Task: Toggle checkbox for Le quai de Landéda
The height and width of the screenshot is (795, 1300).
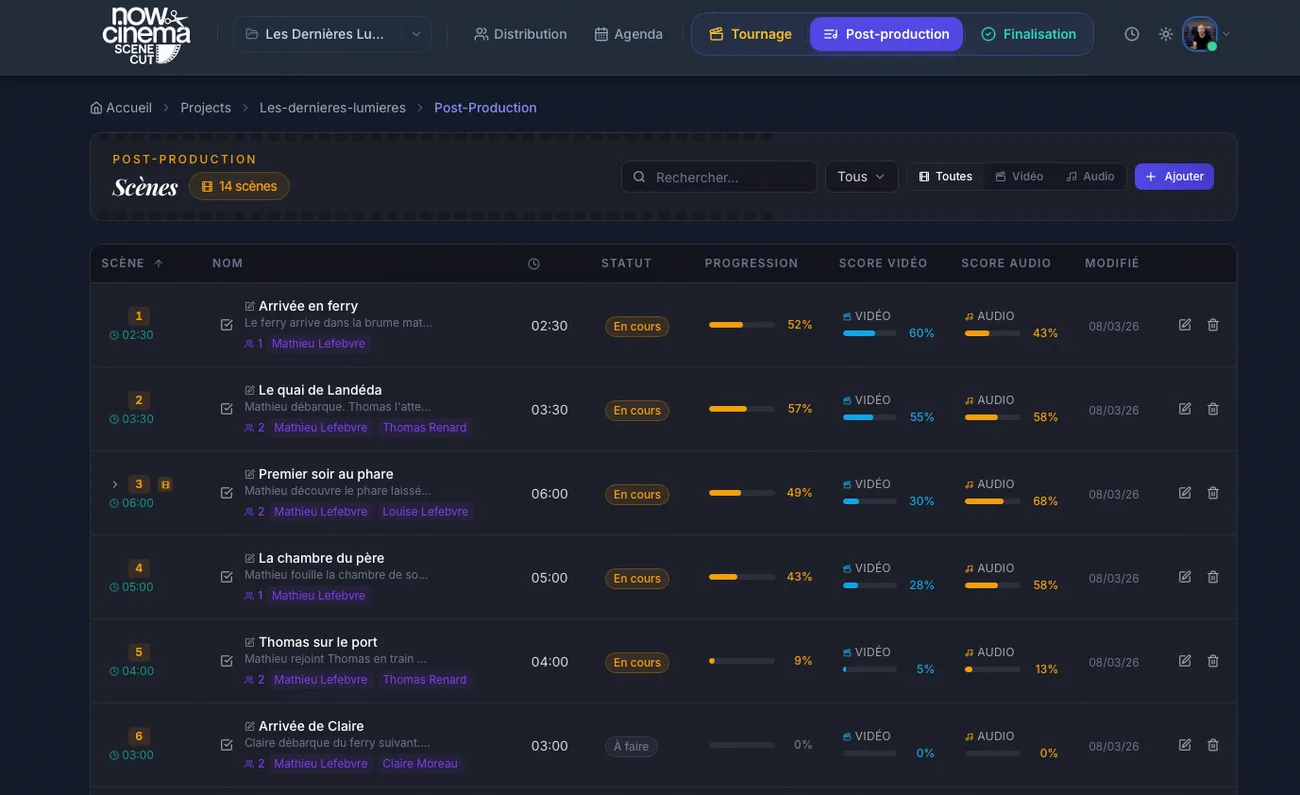Action: (227, 409)
